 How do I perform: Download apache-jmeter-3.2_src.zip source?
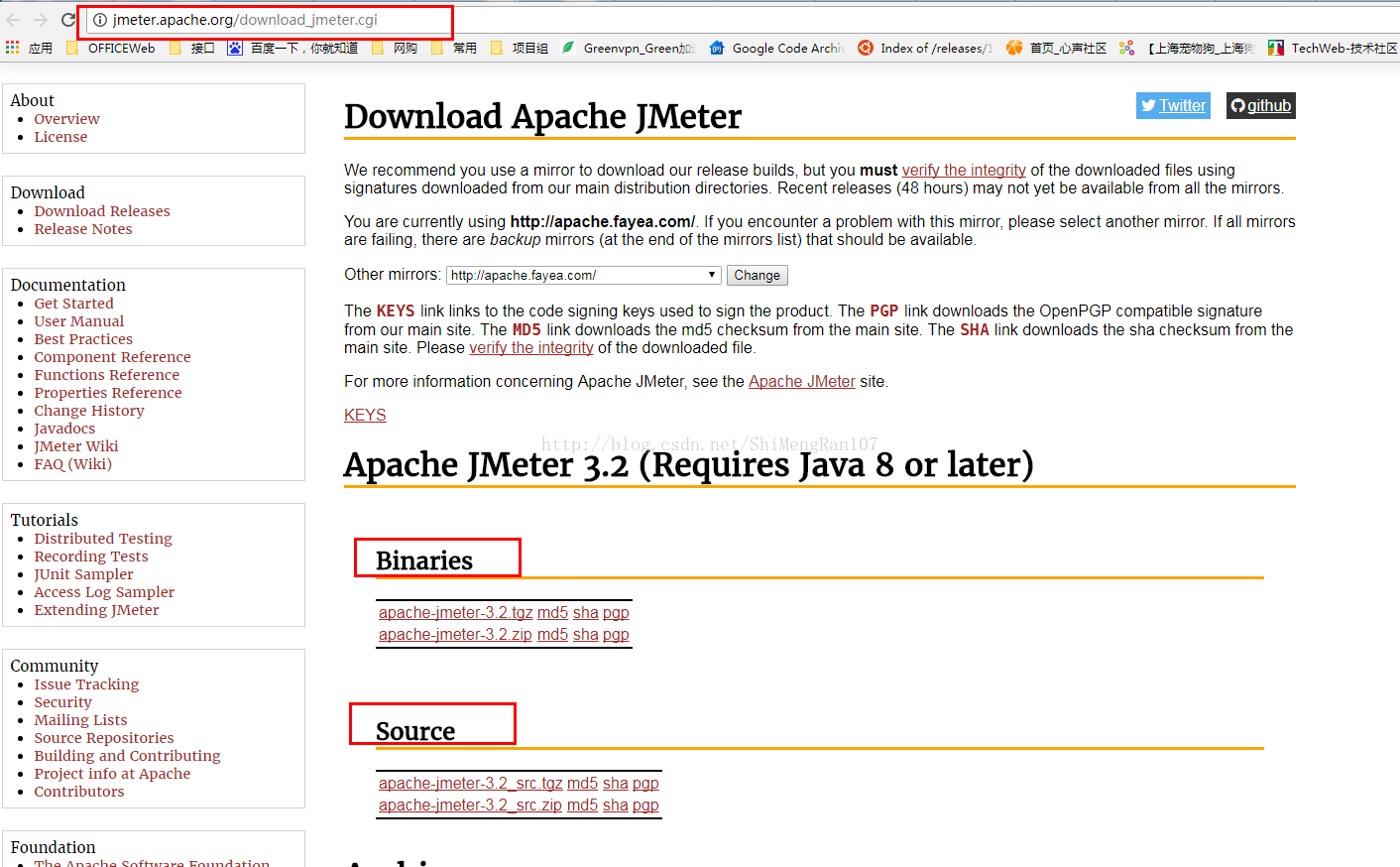pos(470,805)
